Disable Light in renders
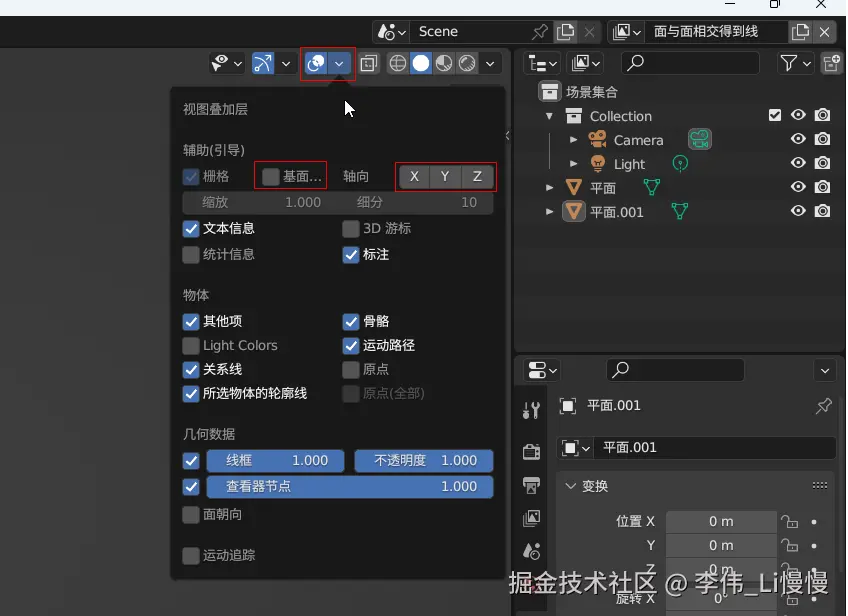The height and width of the screenshot is (616, 848). pos(823,163)
